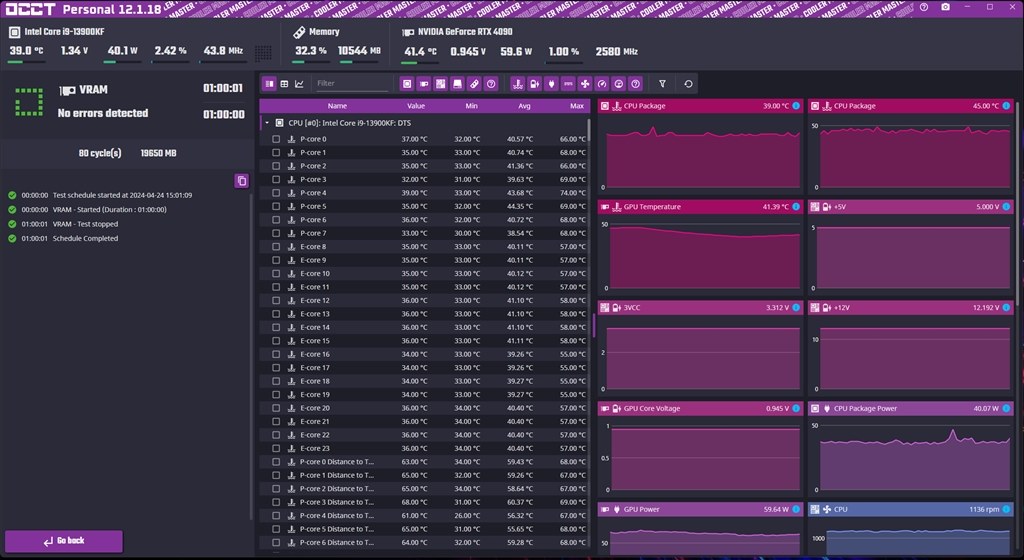Sort by the Avg column header
1024x560 pixels.
524,106
